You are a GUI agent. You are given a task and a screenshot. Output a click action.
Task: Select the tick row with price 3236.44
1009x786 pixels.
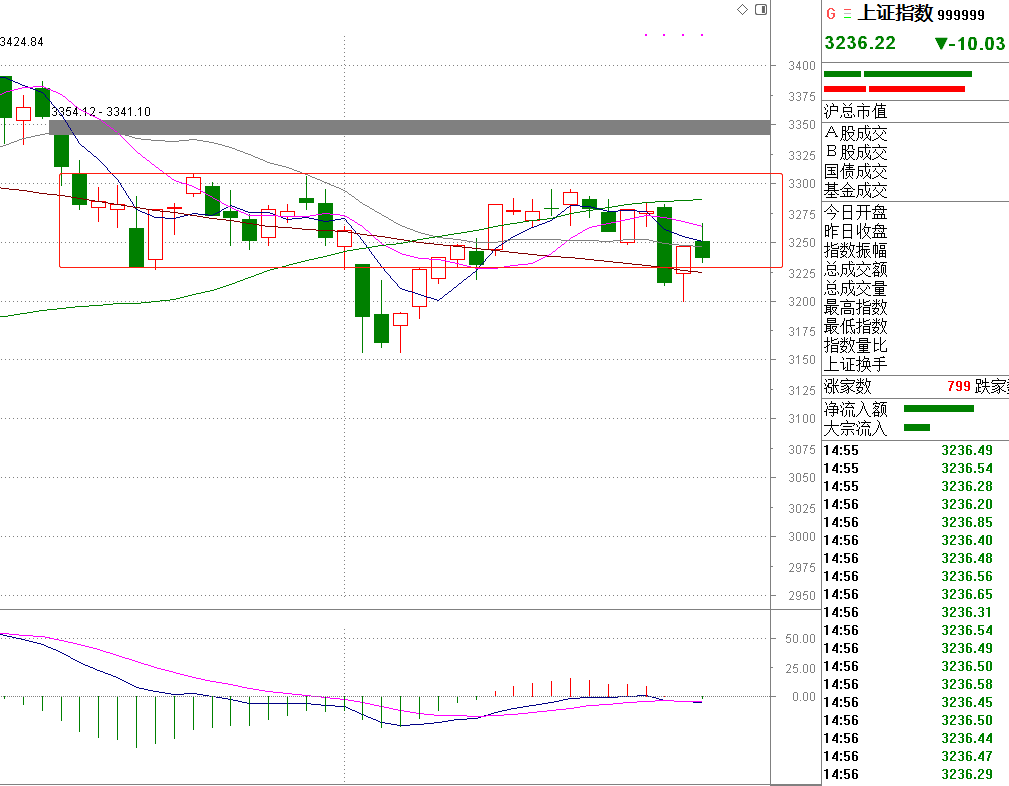[916, 738]
